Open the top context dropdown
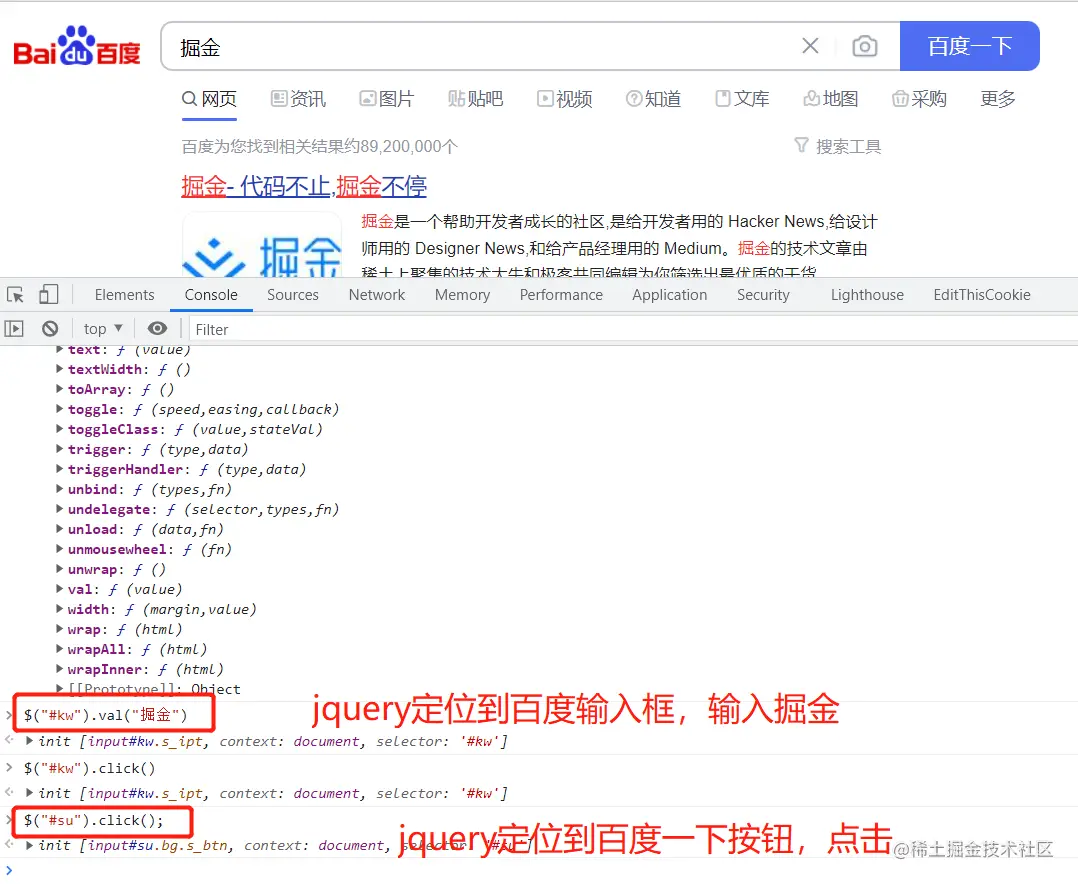This screenshot has width=1078, height=884. click(x=103, y=329)
